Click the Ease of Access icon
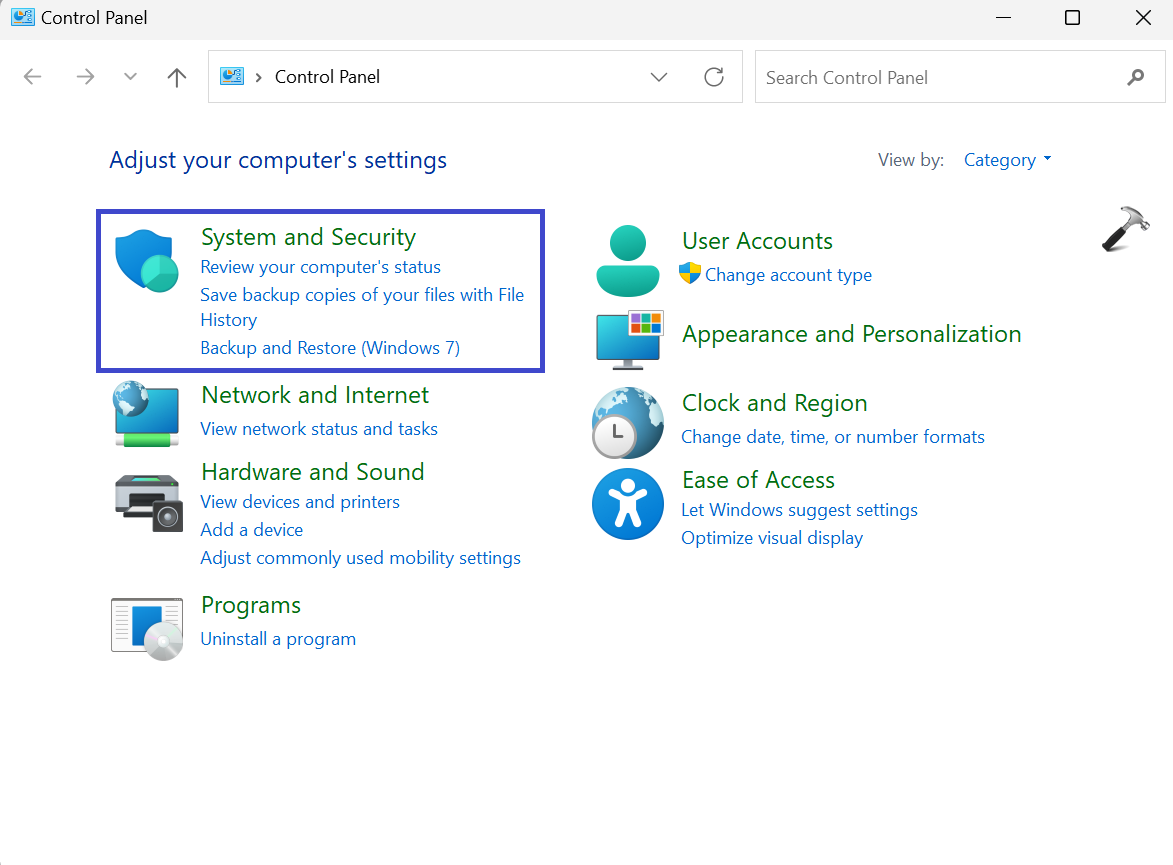The width and height of the screenshot is (1173, 865). click(627, 504)
